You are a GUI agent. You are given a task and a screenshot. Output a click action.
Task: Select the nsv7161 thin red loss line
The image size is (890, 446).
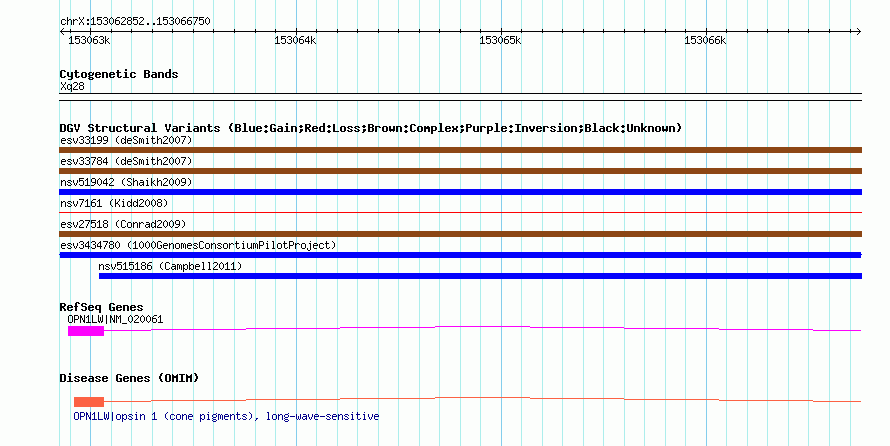460,213
